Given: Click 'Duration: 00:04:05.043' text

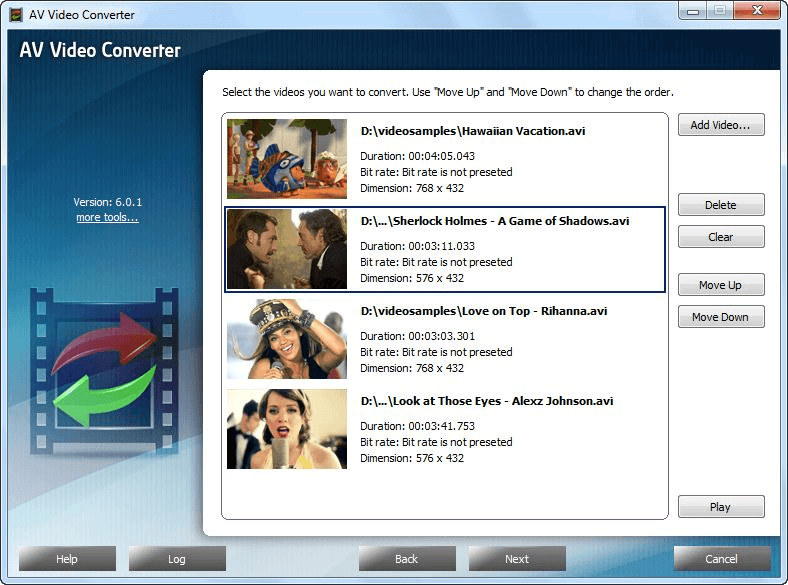Looking at the screenshot, I should tap(418, 156).
